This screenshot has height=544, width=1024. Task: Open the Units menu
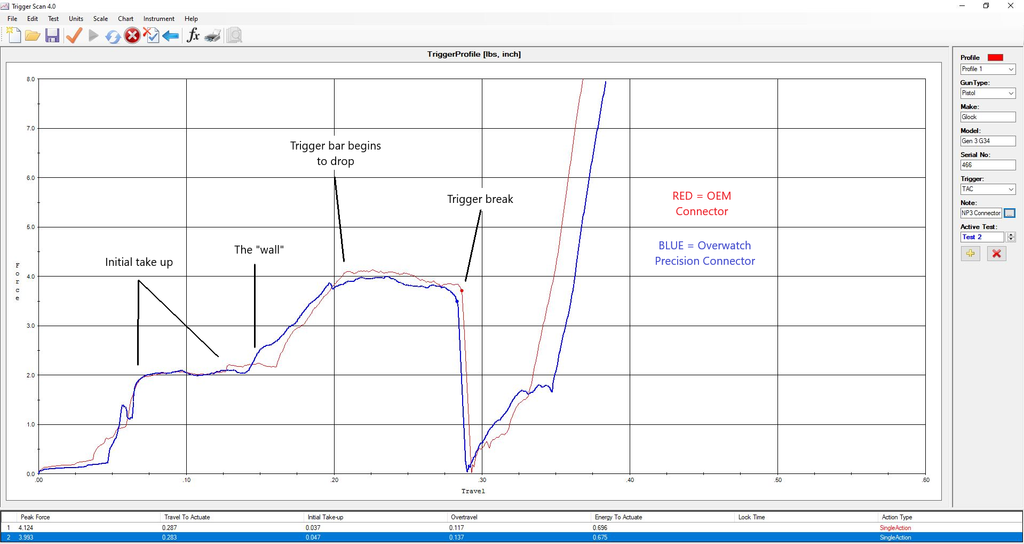pyautogui.click(x=76, y=19)
